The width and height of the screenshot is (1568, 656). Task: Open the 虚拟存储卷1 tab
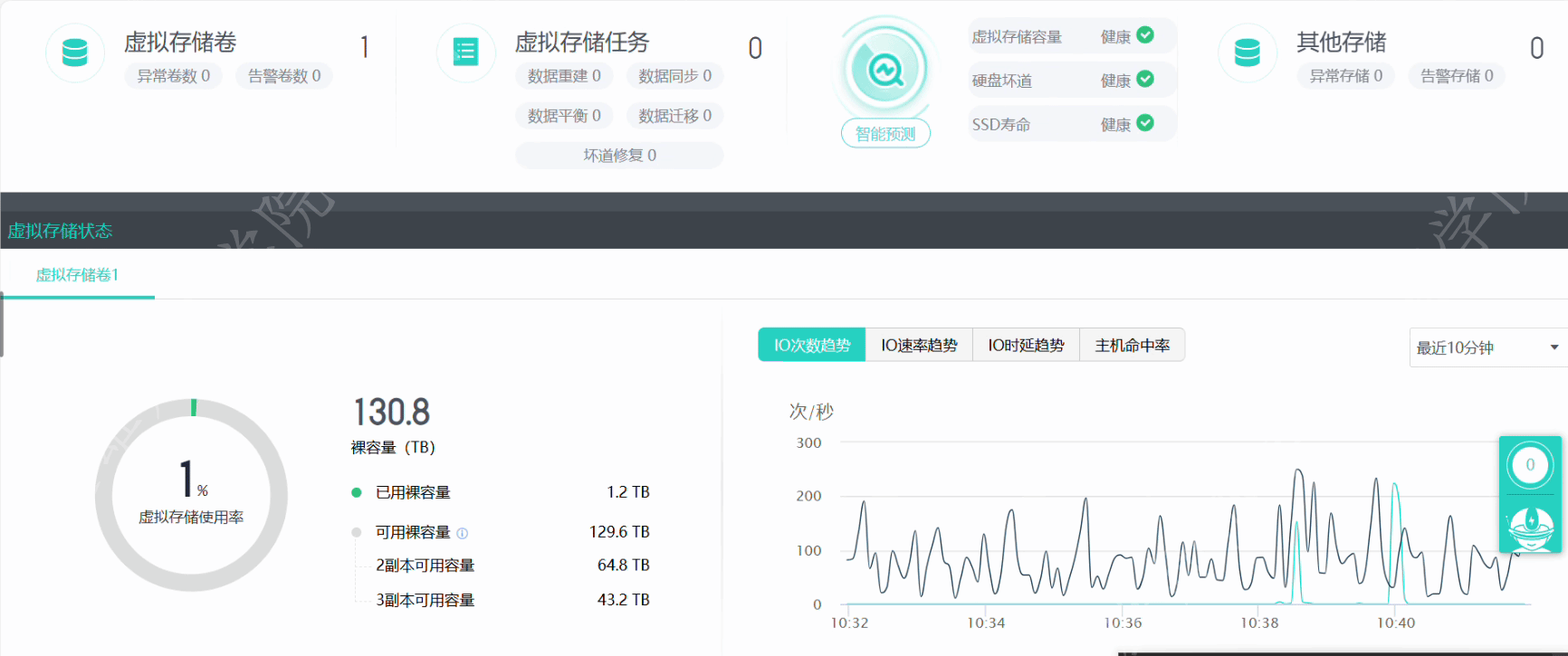click(x=78, y=275)
